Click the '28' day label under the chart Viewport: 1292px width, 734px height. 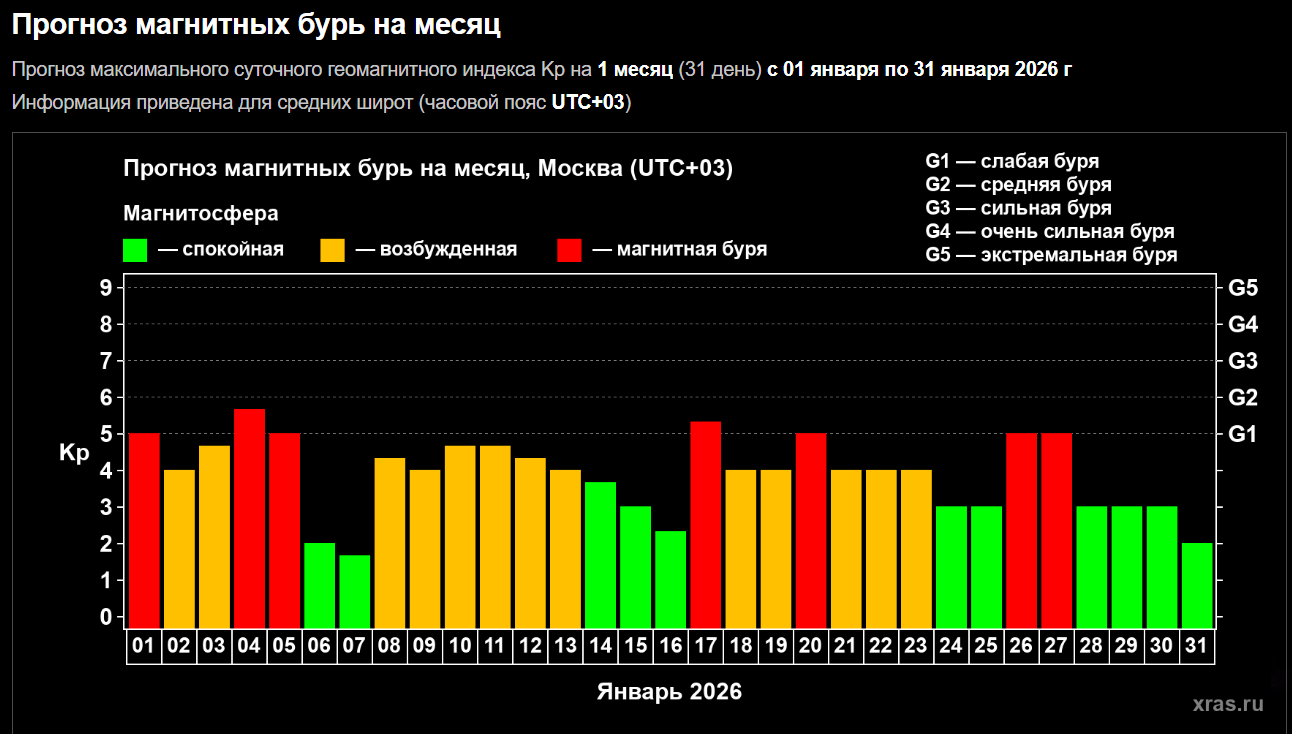[1091, 646]
